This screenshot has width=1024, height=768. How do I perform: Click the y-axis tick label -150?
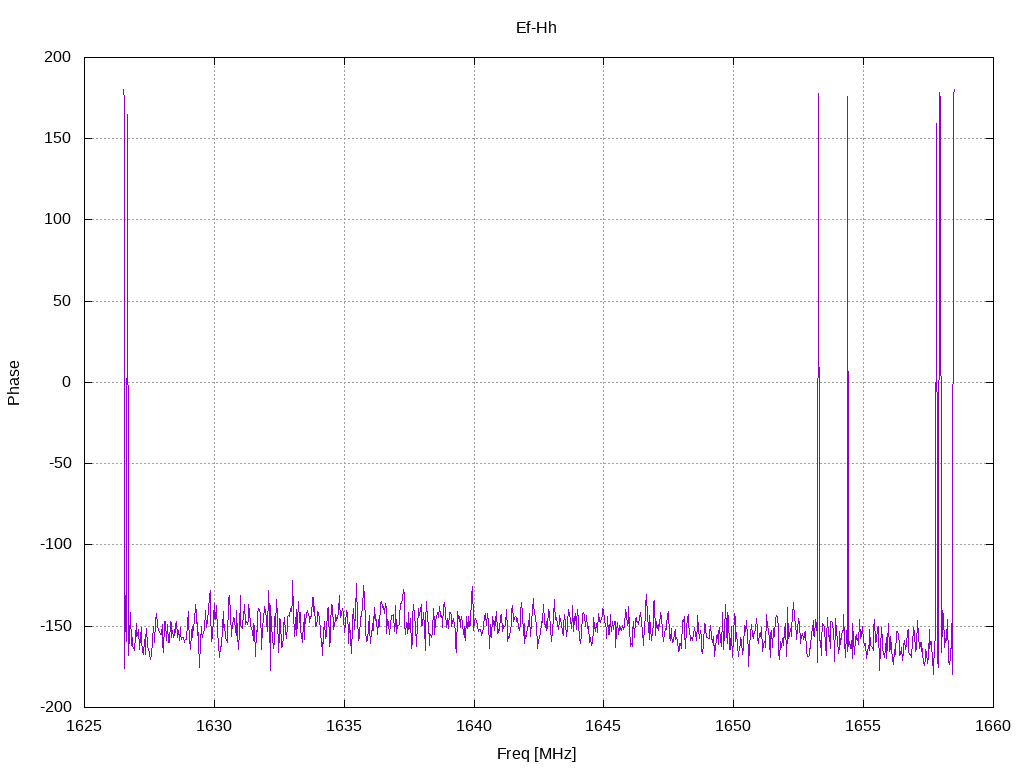pos(56,626)
